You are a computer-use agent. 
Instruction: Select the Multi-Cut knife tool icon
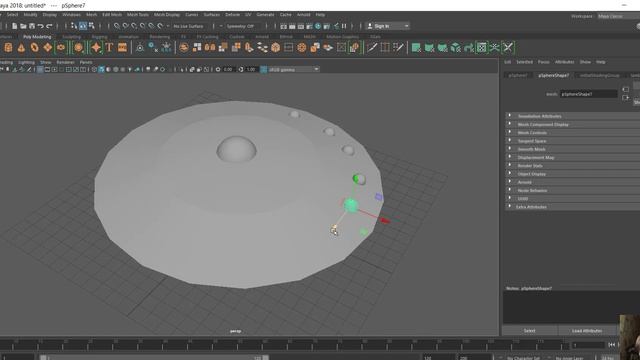tap(372, 47)
